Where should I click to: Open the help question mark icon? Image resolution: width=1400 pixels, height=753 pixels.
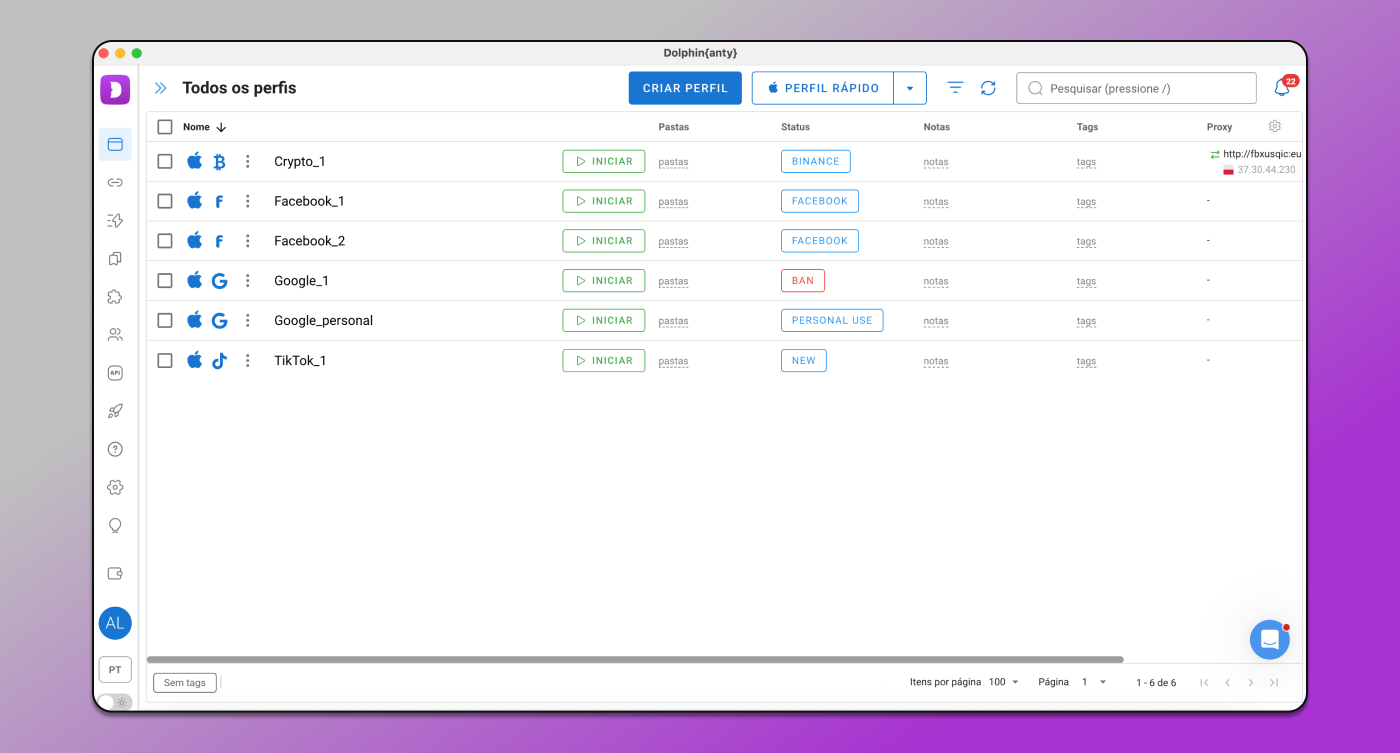pos(115,449)
